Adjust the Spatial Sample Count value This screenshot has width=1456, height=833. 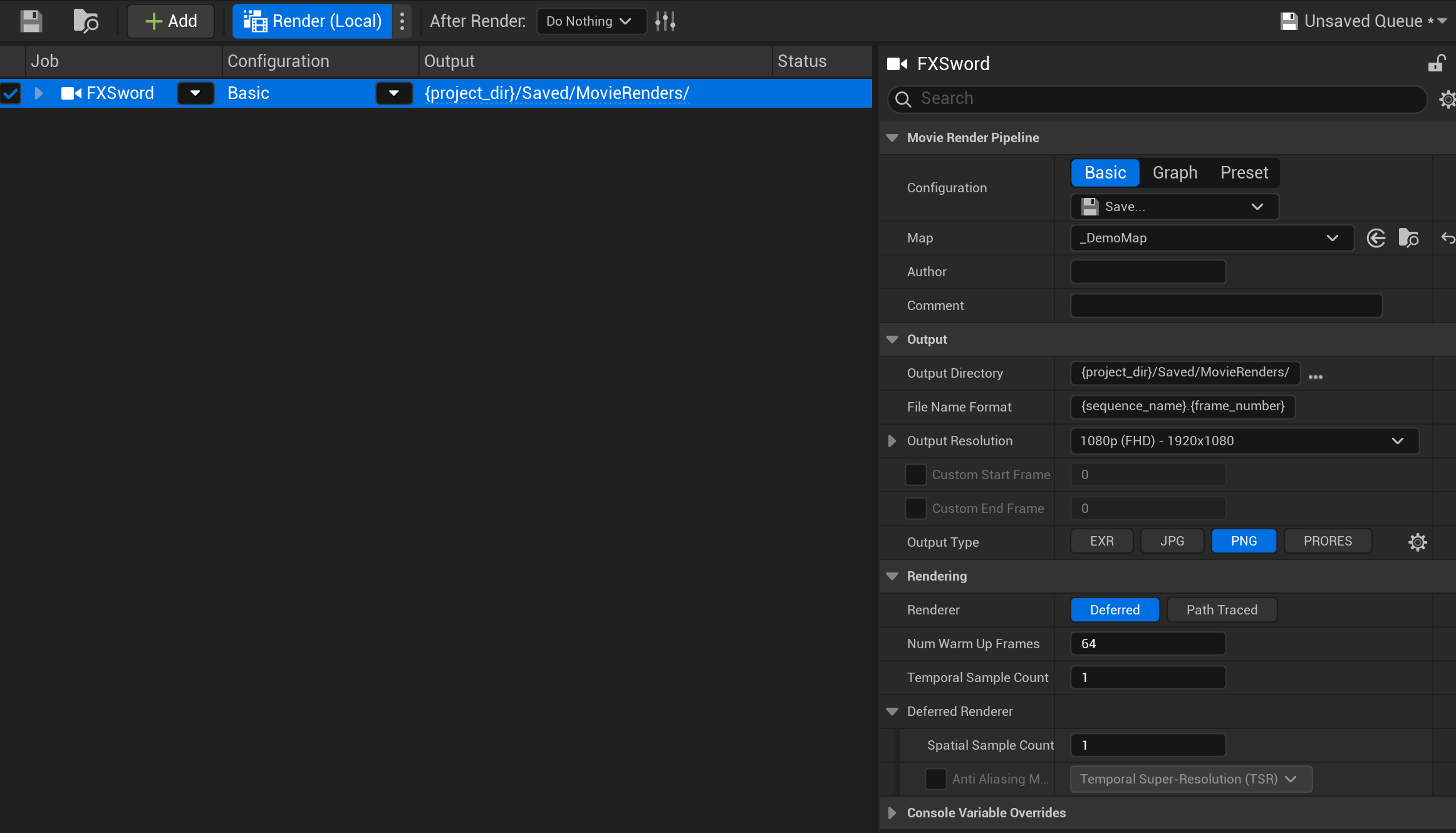pyautogui.click(x=1148, y=745)
